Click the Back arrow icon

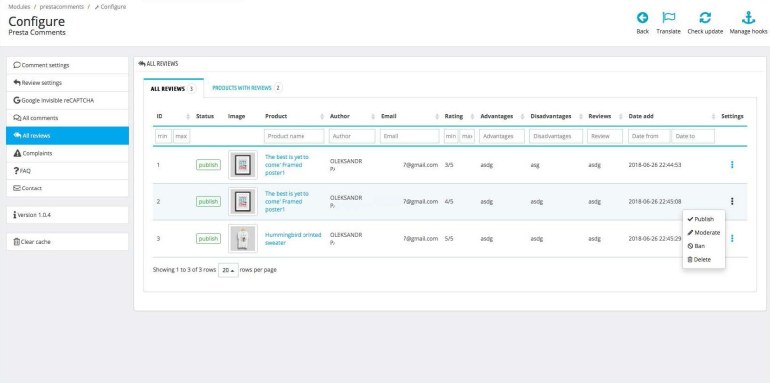tap(642, 18)
